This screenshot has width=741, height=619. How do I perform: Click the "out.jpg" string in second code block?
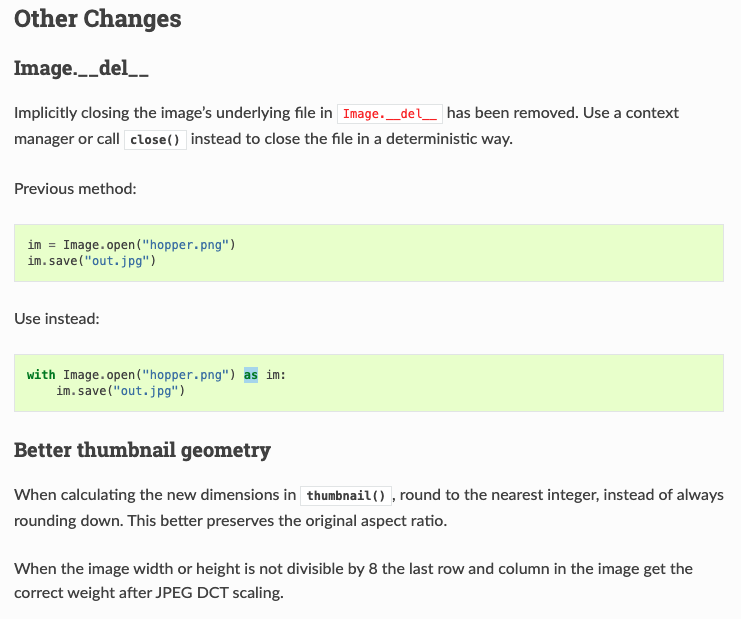(x=146, y=391)
